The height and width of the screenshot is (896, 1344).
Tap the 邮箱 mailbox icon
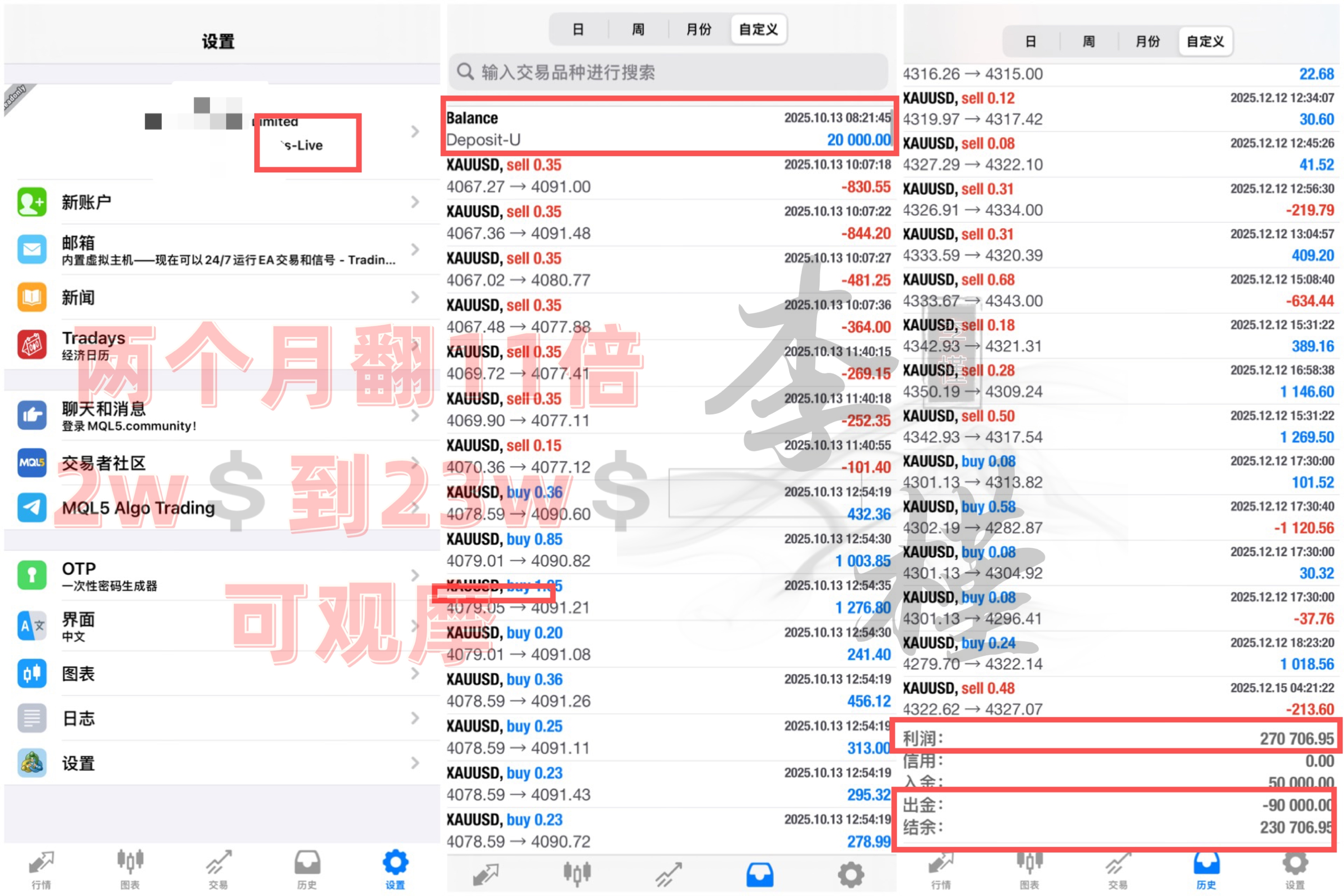32,250
